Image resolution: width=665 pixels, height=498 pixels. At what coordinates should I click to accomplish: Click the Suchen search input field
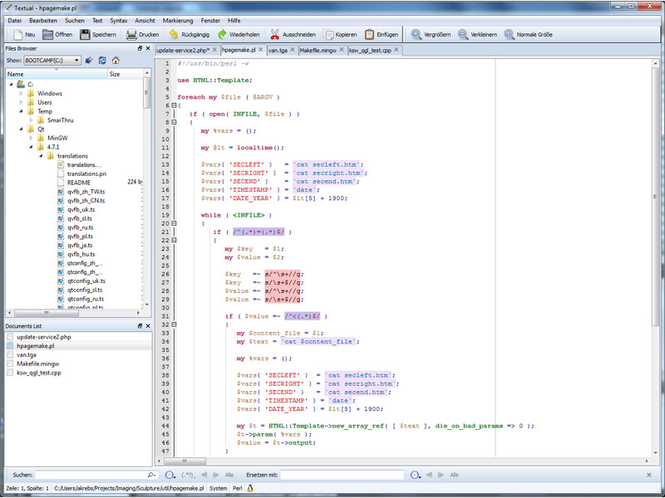point(92,475)
